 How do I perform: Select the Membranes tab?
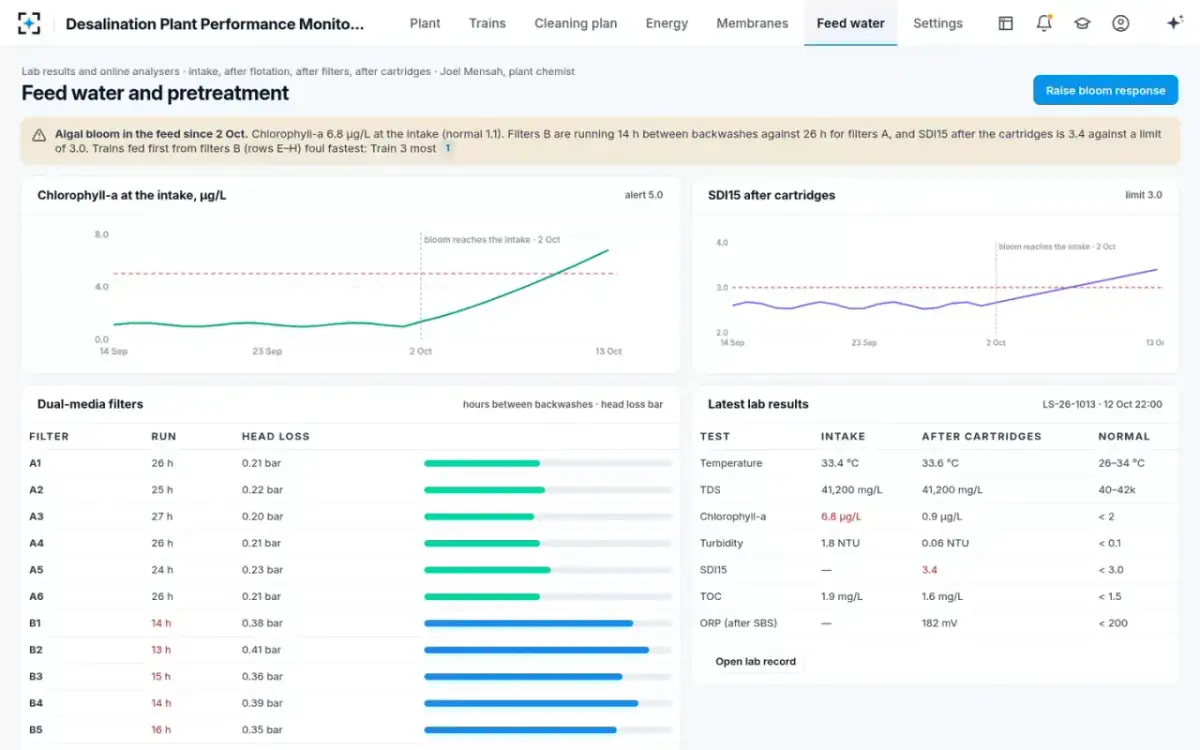(x=752, y=23)
